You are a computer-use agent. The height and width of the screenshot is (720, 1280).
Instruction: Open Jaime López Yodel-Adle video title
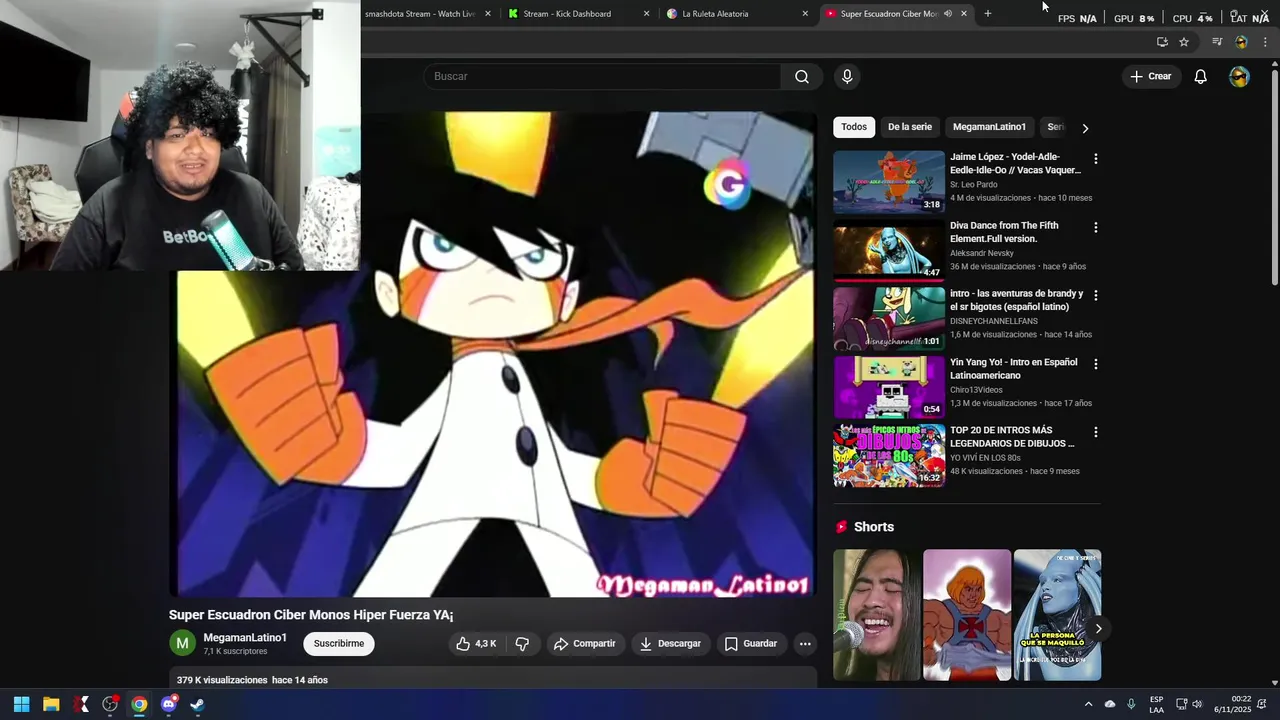tap(1015, 164)
